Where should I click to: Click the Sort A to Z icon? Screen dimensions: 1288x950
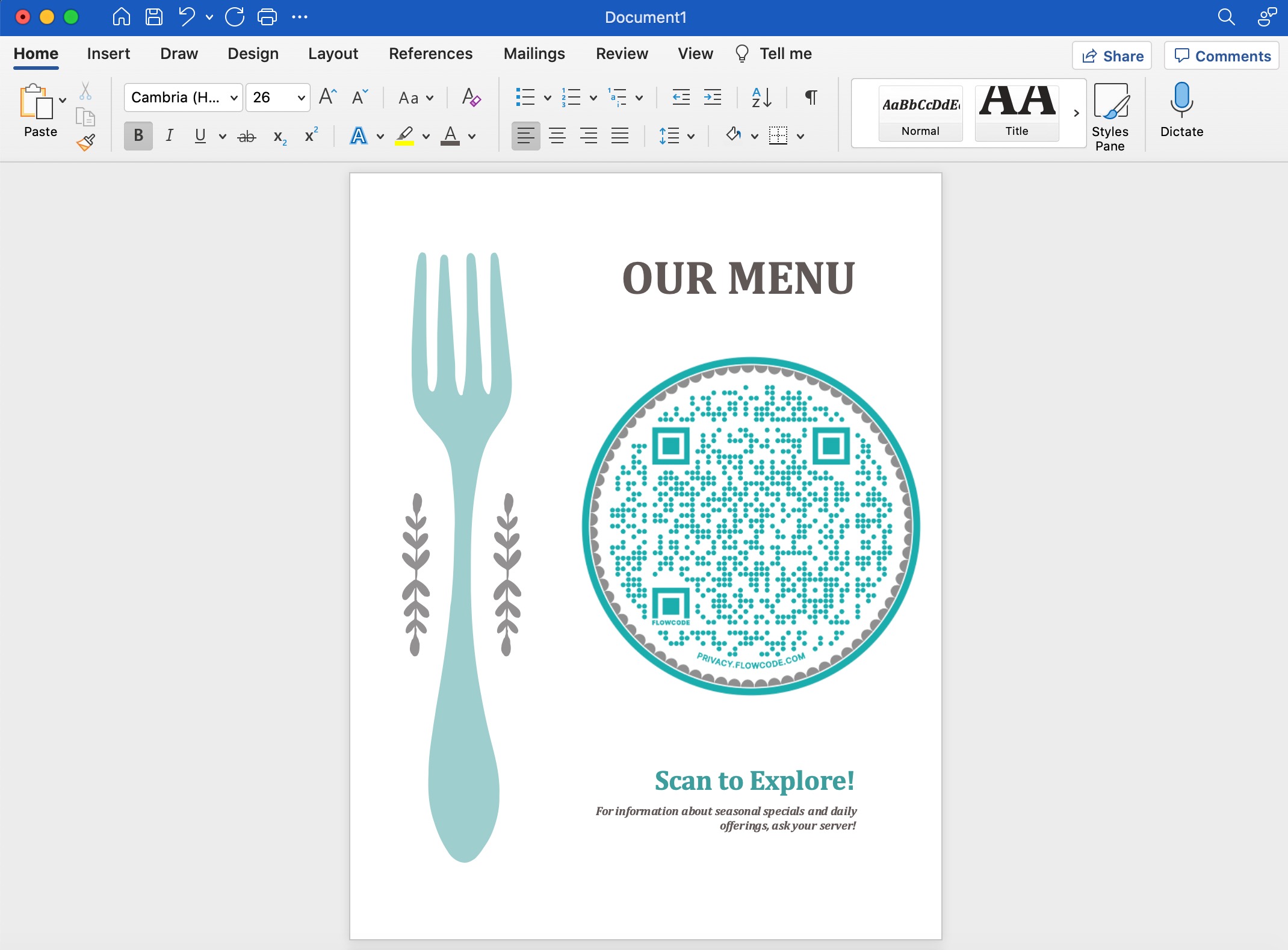point(761,98)
